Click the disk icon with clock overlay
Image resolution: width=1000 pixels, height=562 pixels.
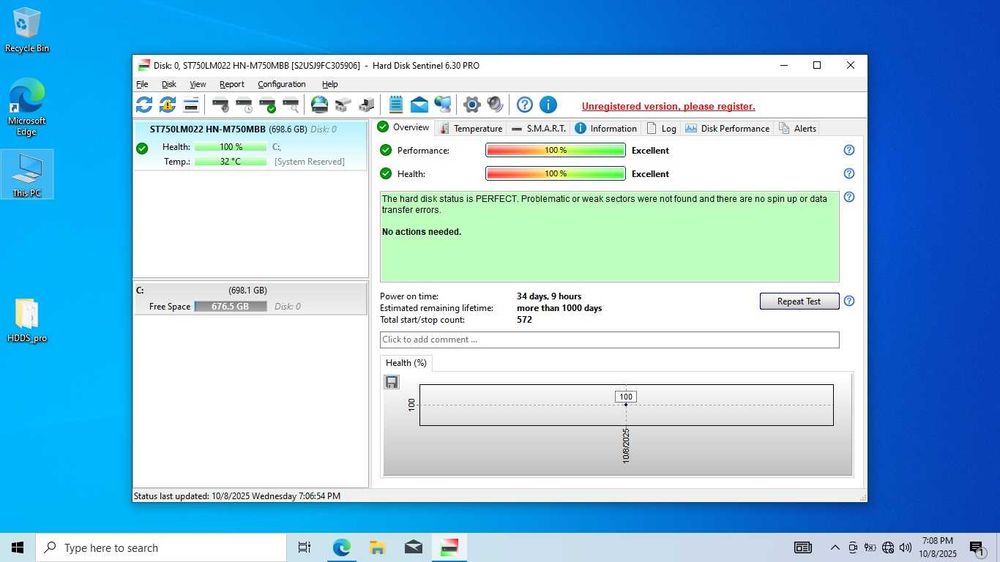click(x=244, y=105)
